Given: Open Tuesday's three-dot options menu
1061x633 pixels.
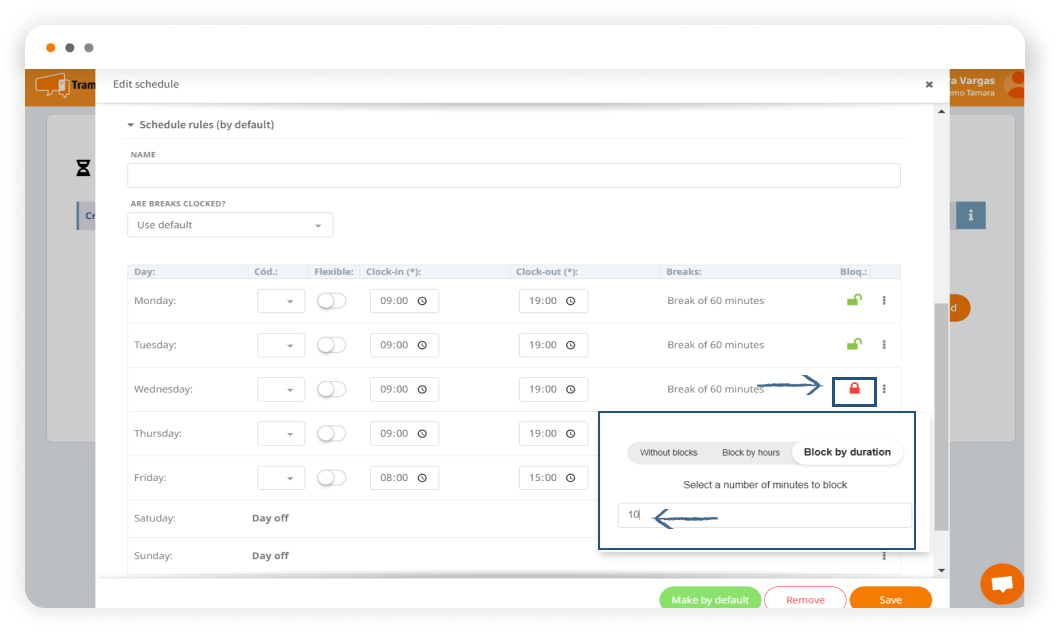Looking at the screenshot, I should pyautogui.click(x=884, y=345).
